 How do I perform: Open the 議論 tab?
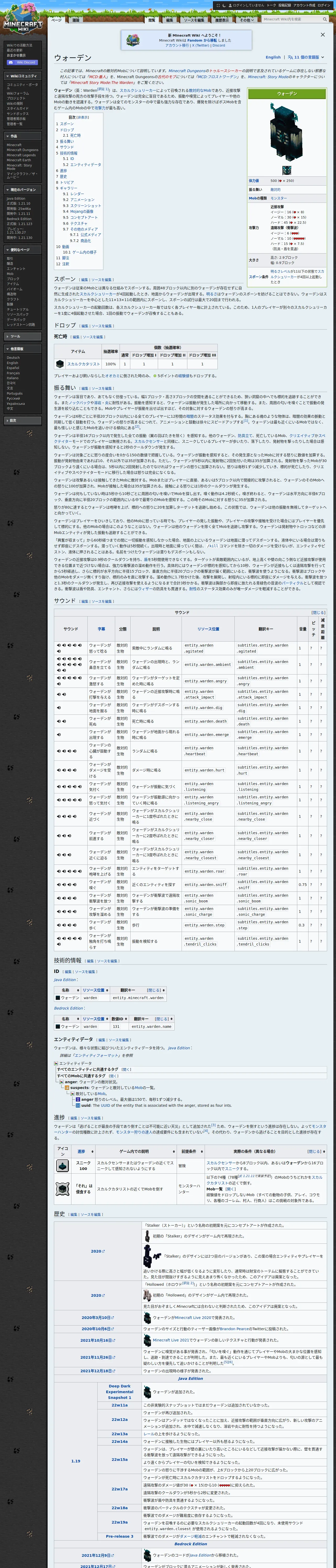tap(76, 20)
